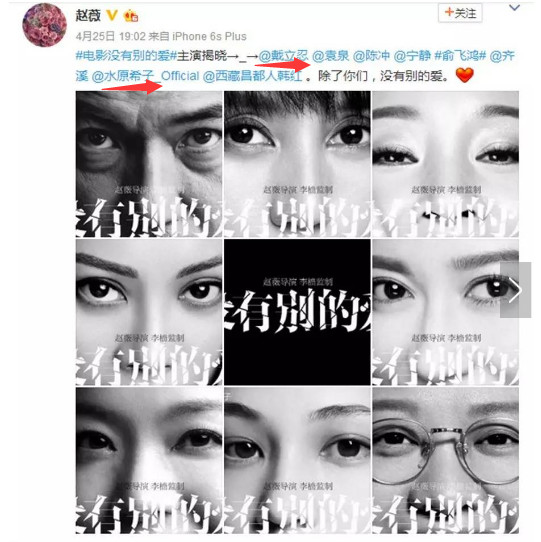Follow 赵薇 with the +关注 button

(460, 13)
